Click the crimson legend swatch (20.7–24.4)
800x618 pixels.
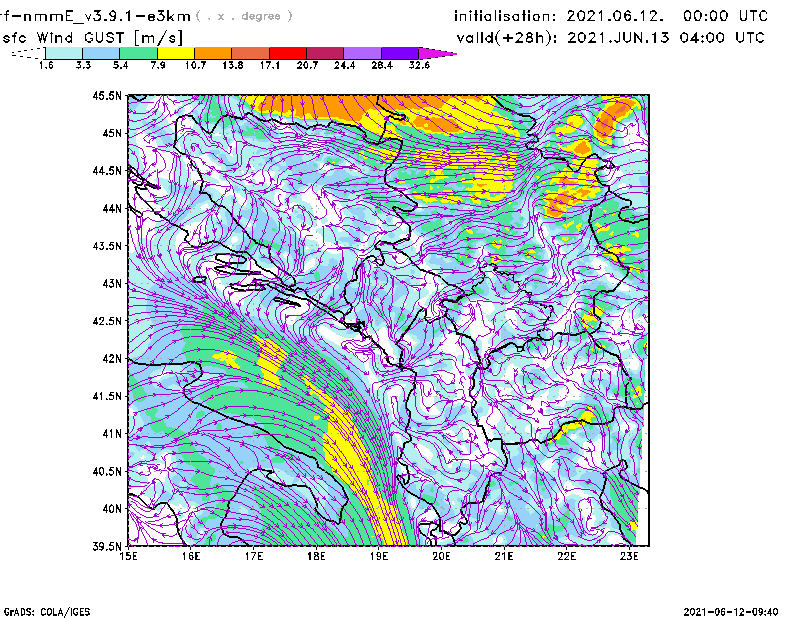pyautogui.click(x=326, y=53)
